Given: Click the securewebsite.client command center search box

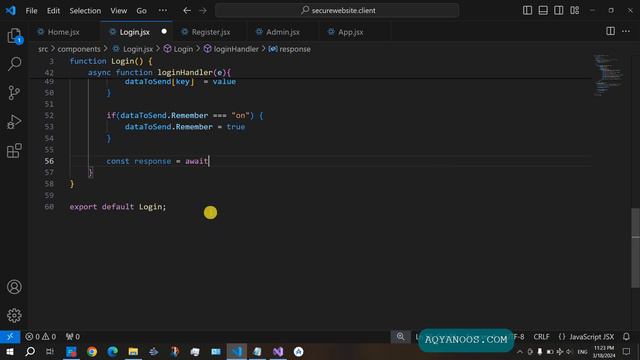Looking at the screenshot, I should [x=337, y=10].
